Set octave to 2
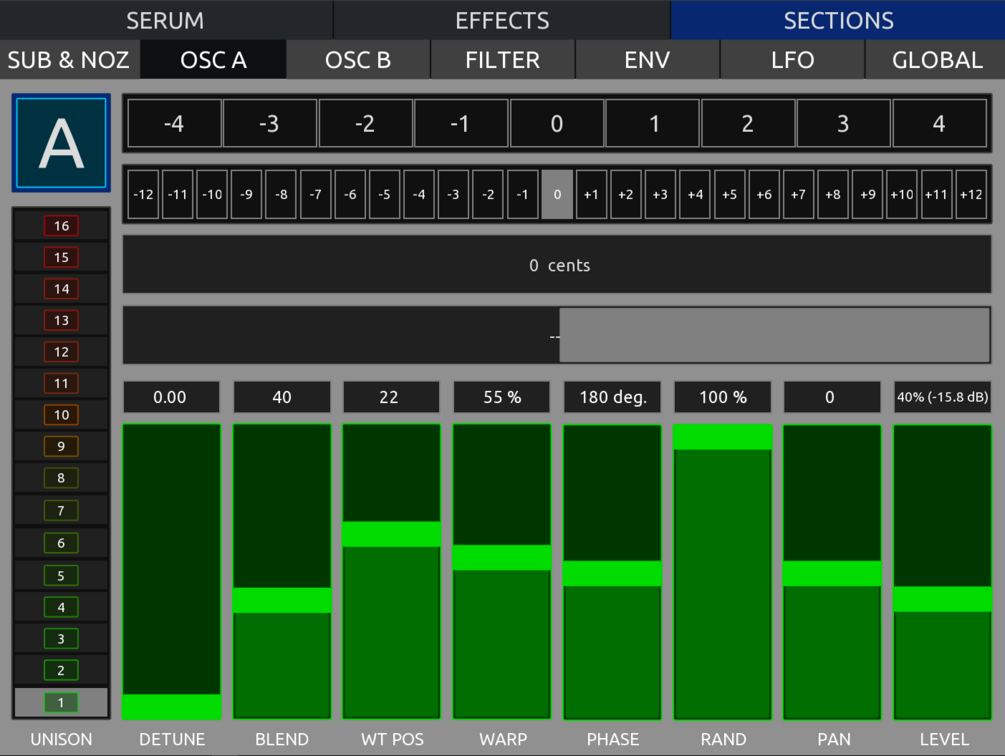Viewport: 1005px width, 756px height. click(748, 123)
